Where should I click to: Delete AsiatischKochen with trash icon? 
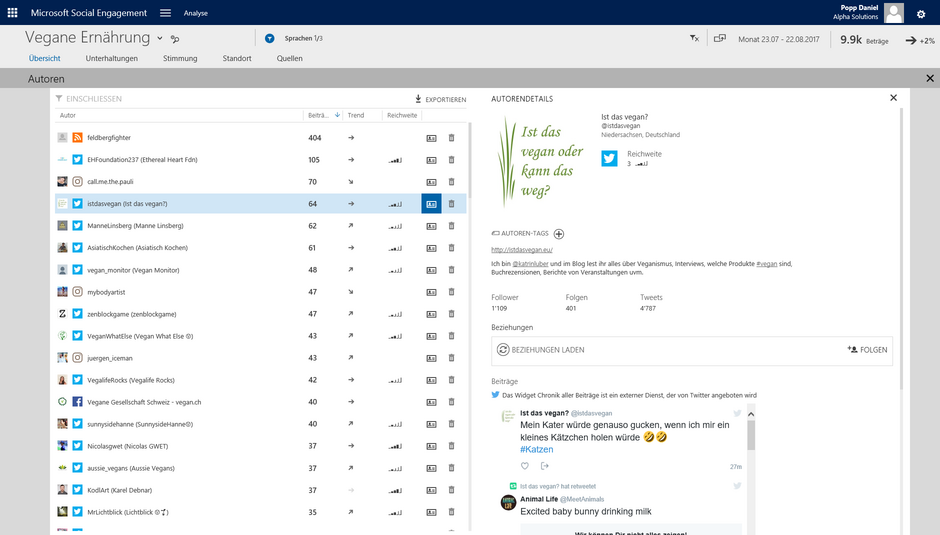click(451, 248)
